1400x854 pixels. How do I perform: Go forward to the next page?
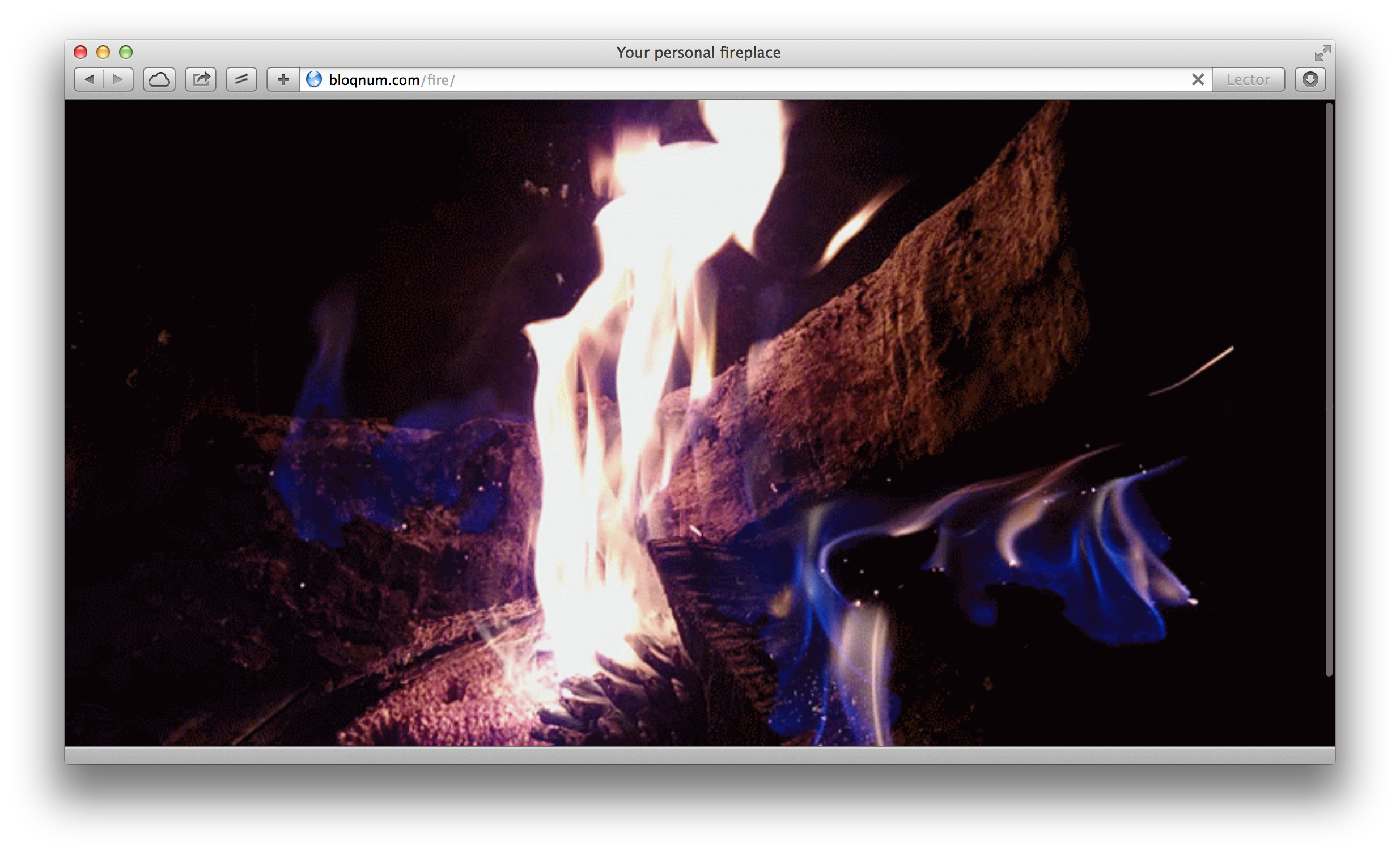pyautogui.click(x=119, y=79)
